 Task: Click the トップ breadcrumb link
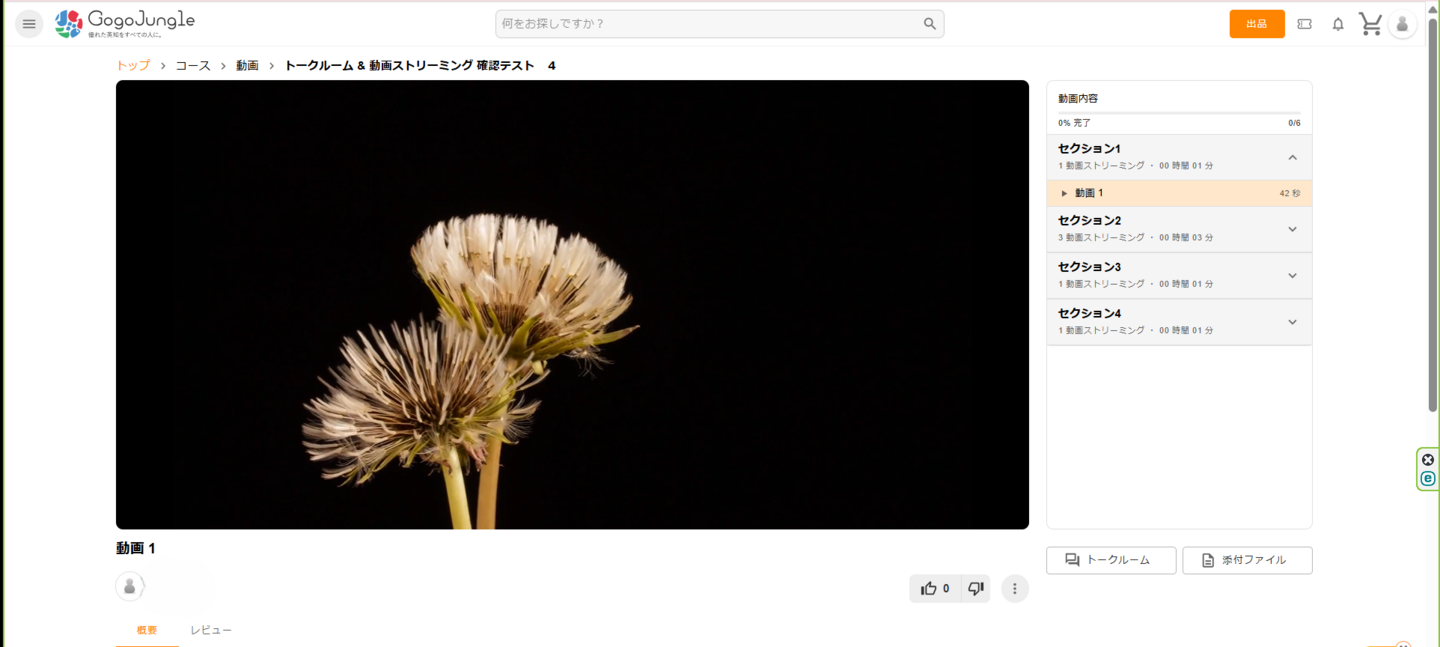pyautogui.click(x=133, y=66)
